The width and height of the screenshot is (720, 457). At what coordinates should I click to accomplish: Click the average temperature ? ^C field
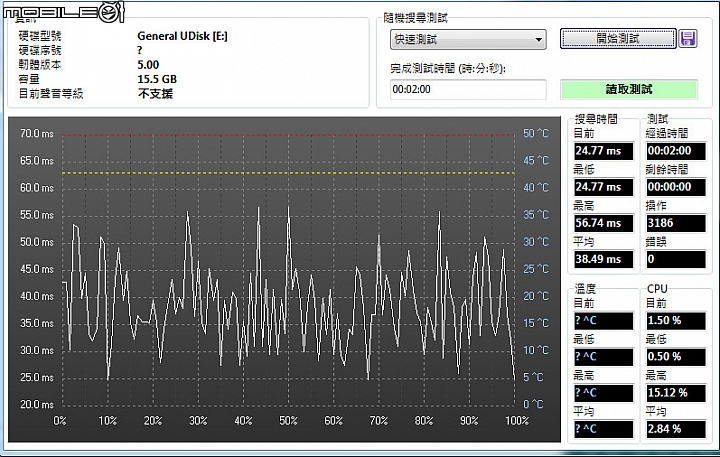click(x=603, y=429)
